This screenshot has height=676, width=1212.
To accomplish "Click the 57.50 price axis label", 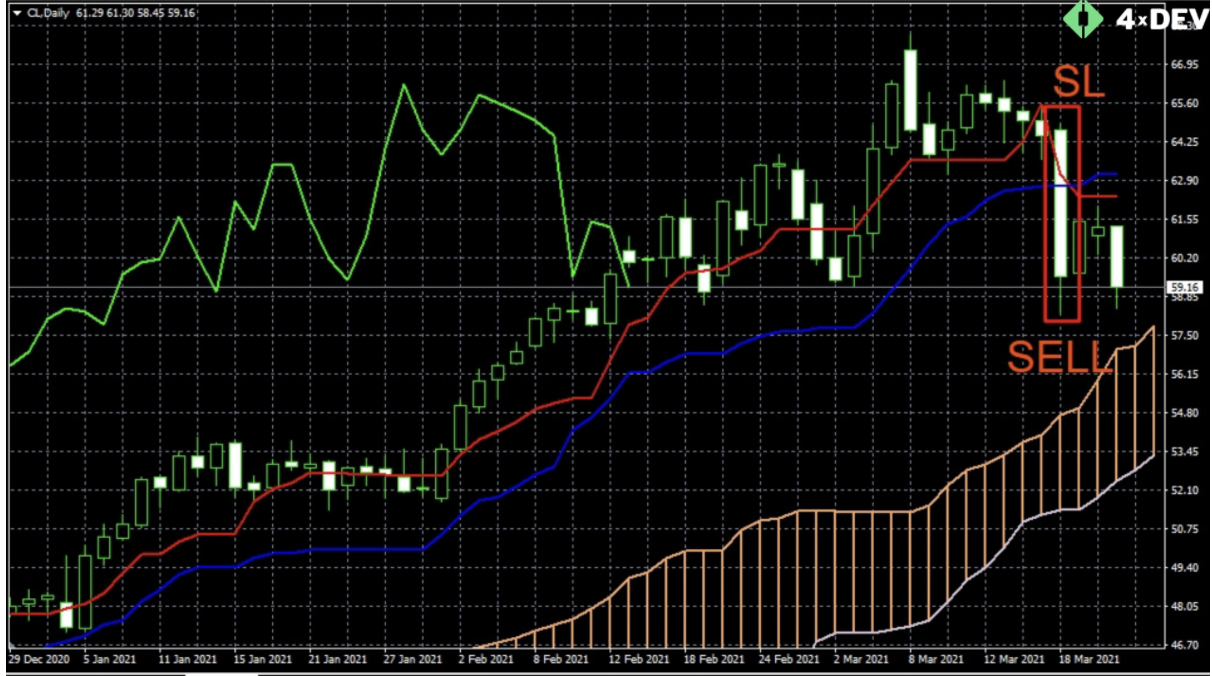I will 1184,336.
